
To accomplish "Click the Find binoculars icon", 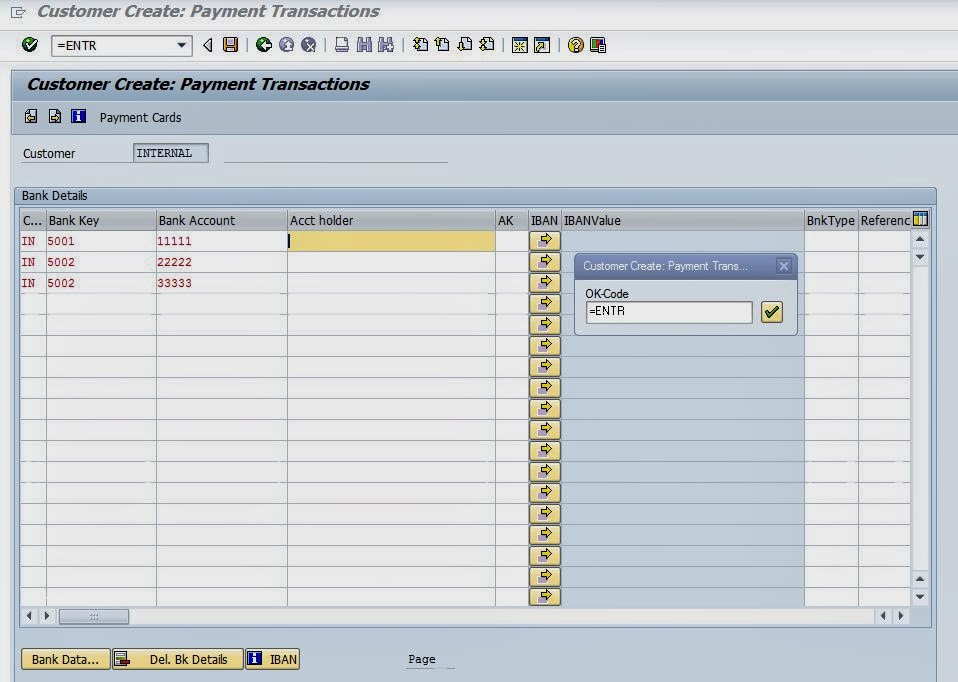I will point(364,45).
